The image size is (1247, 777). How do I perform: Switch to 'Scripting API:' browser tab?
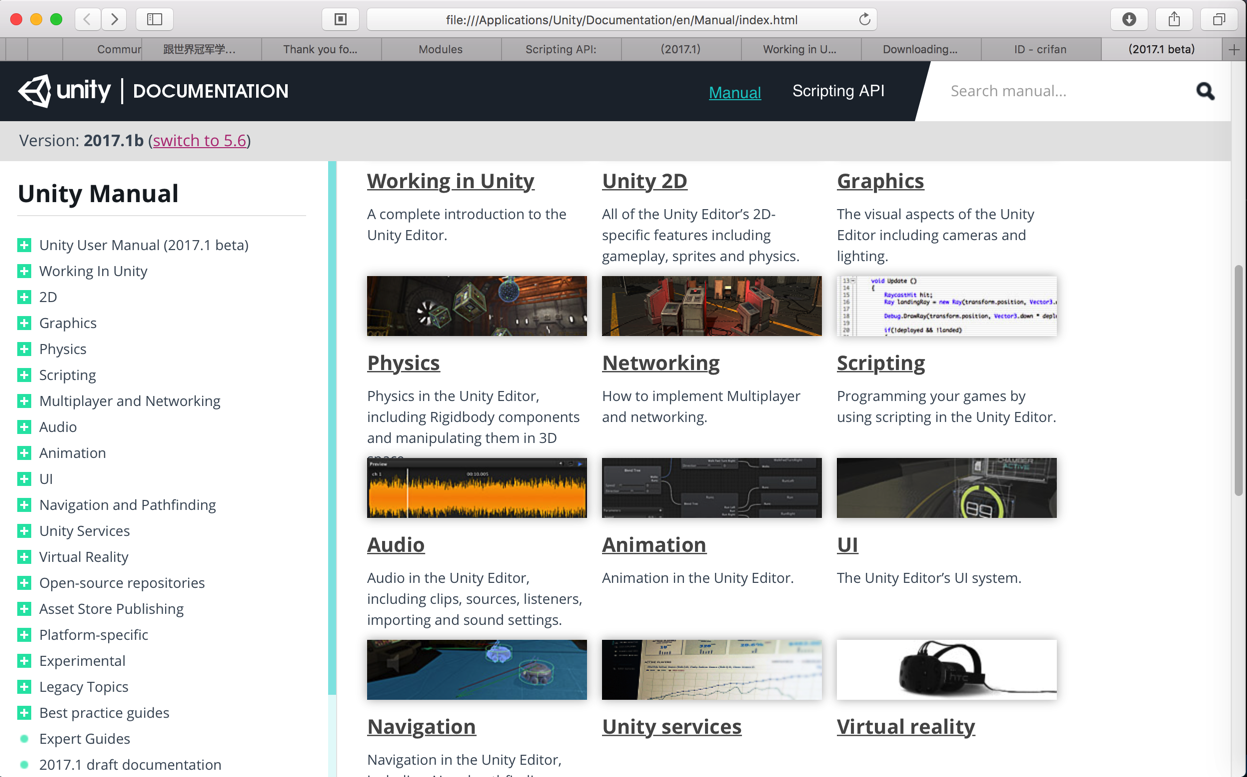pos(561,49)
